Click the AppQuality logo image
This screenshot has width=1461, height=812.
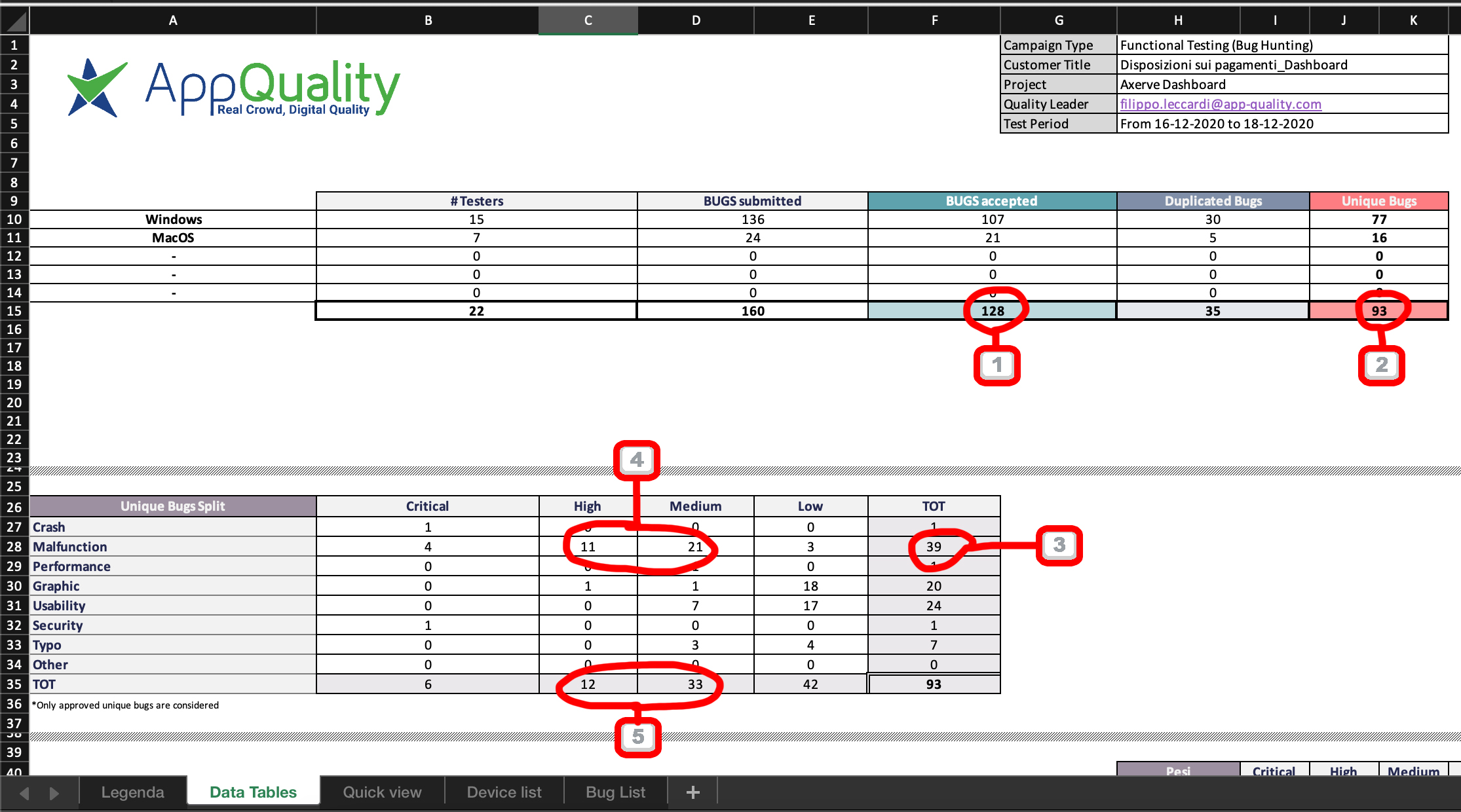pos(234,88)
